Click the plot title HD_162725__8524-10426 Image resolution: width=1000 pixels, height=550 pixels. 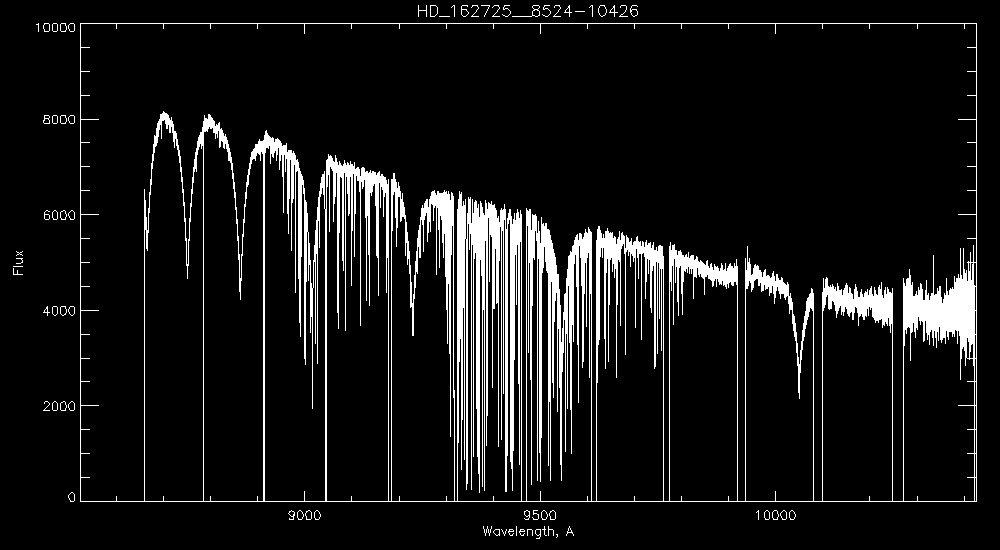pos(527,11)
